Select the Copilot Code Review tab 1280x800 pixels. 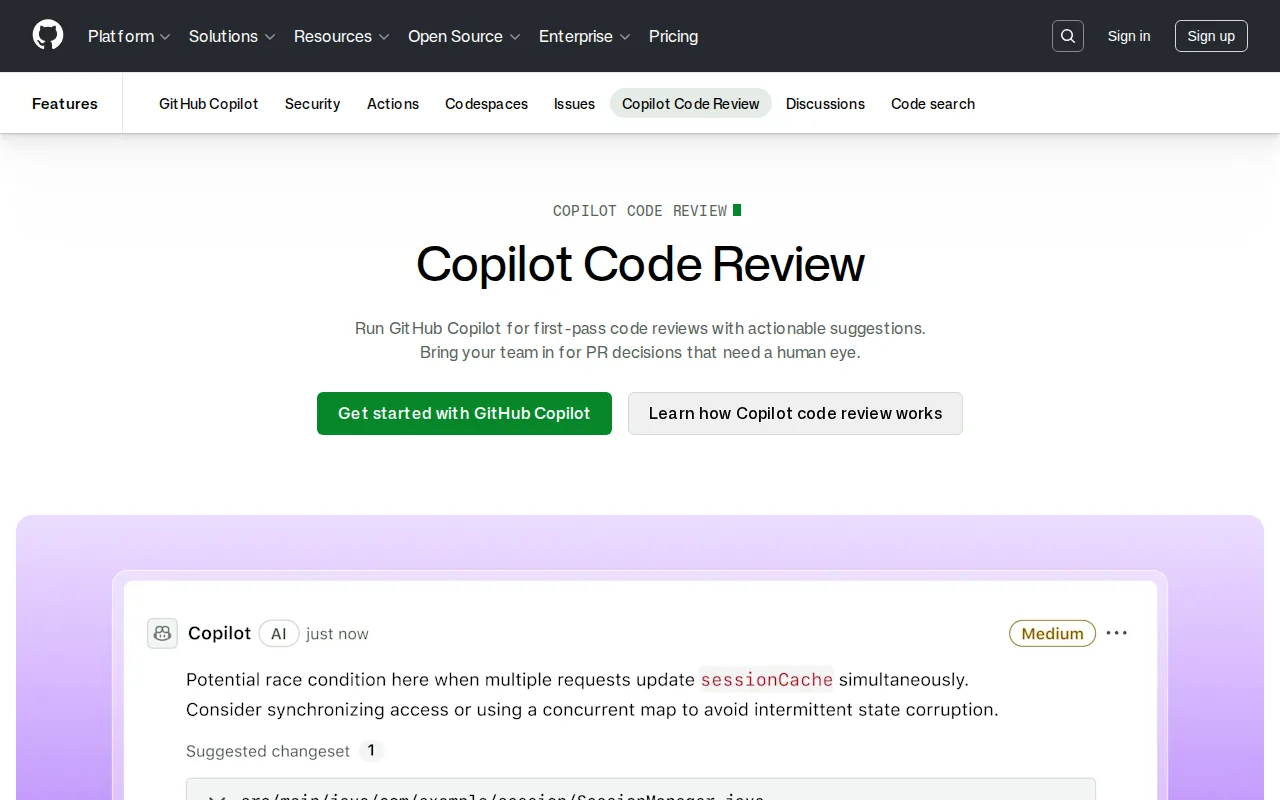[x=691, y=104]
